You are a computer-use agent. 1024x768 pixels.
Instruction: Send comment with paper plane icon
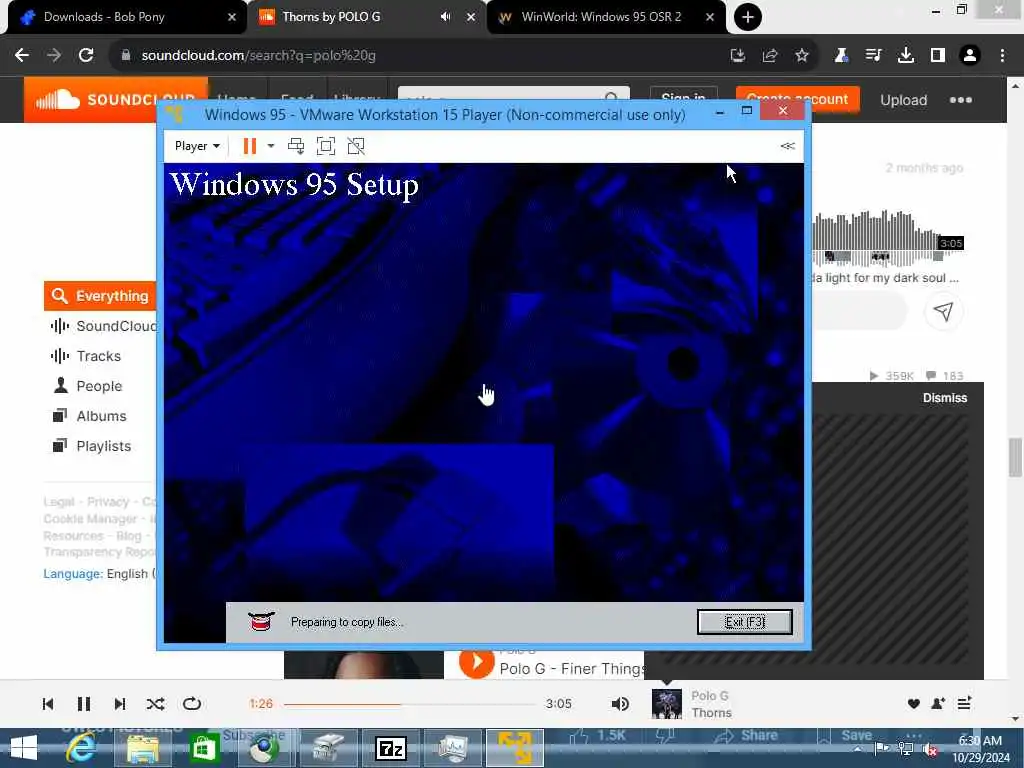(943, 312)
